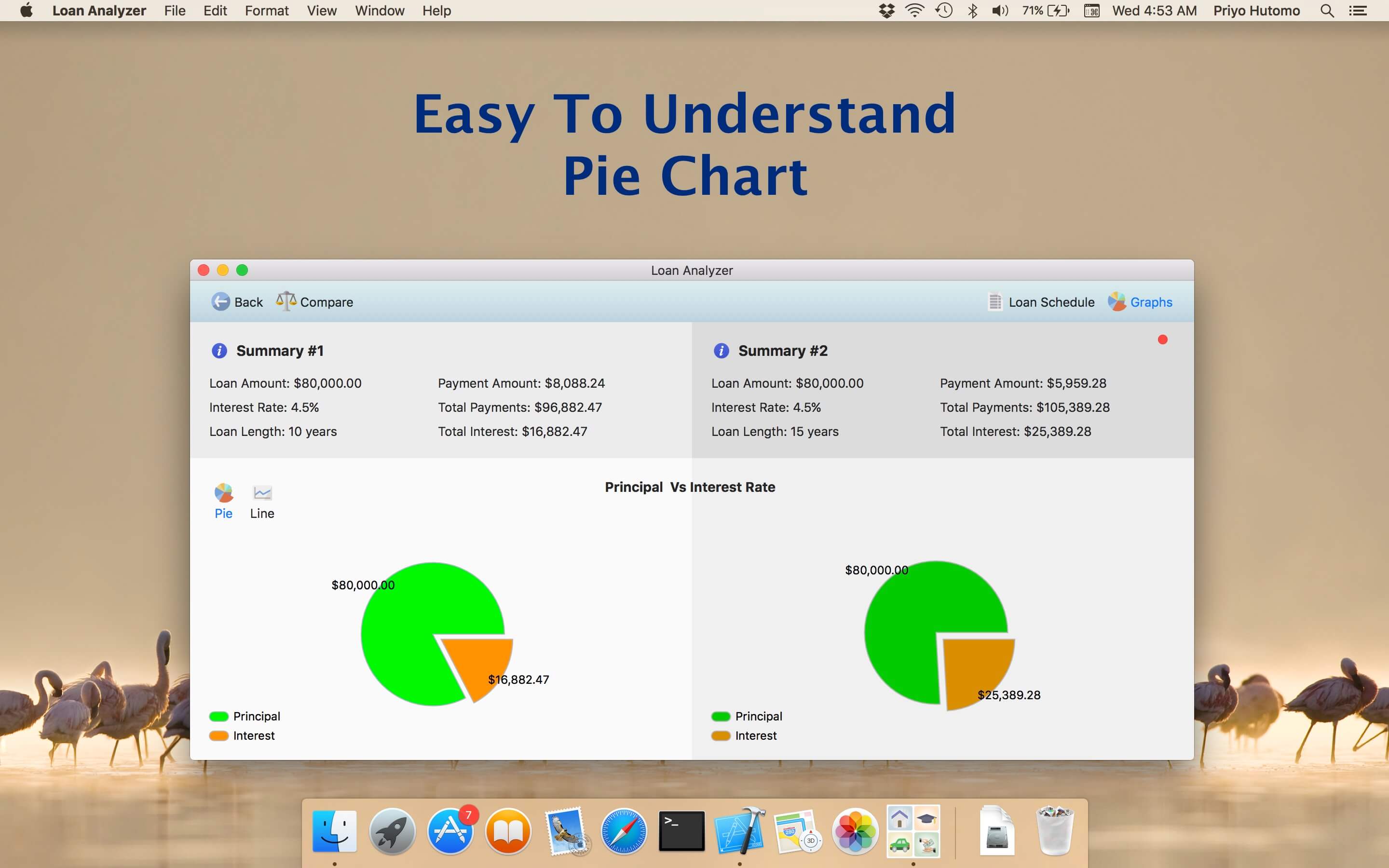The image size is (1389, 868).
Task: Open Spotlight search in the menu bar
Action: pos(1326,10)
